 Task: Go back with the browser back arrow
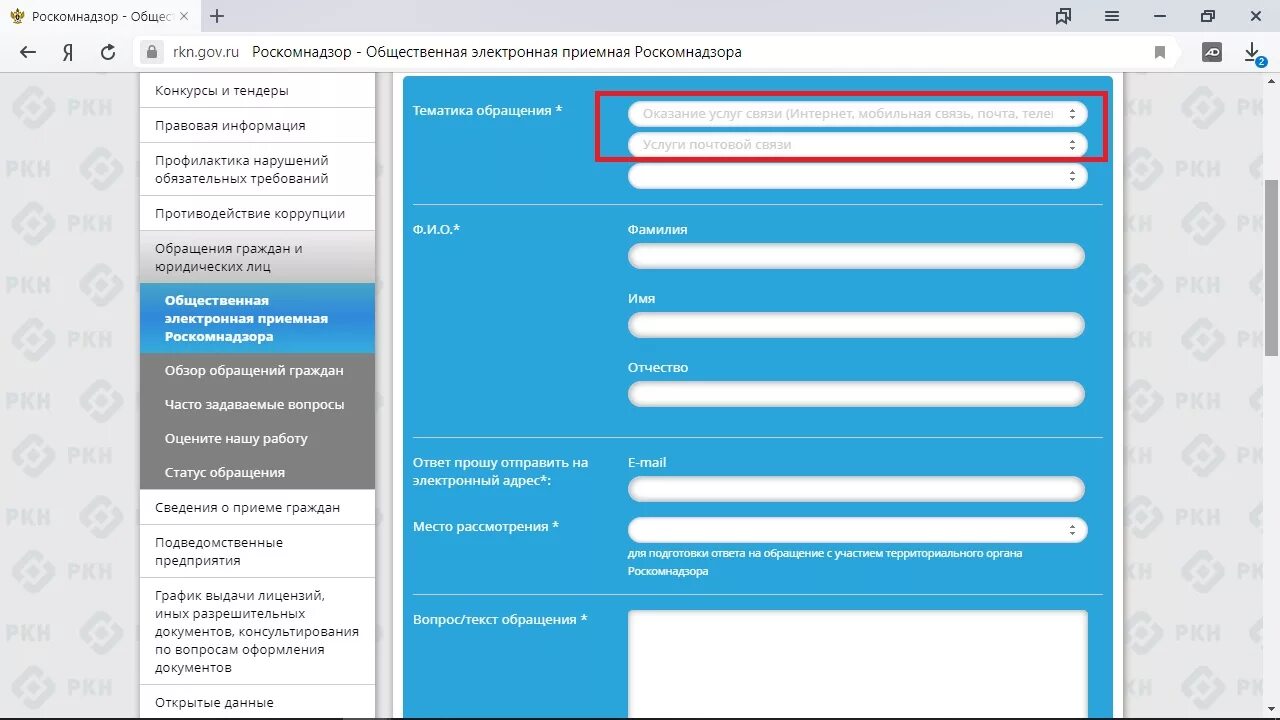click(28, 52)
